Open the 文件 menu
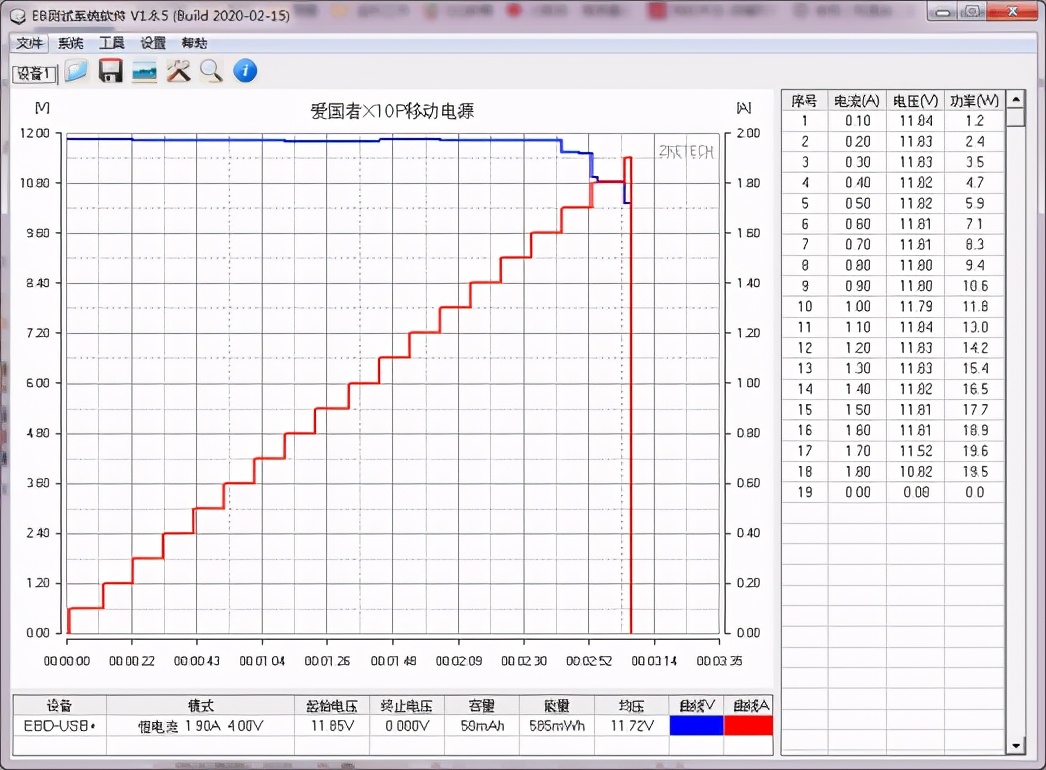The height and width of the screenshot is (770, 1046). [29, 43]
